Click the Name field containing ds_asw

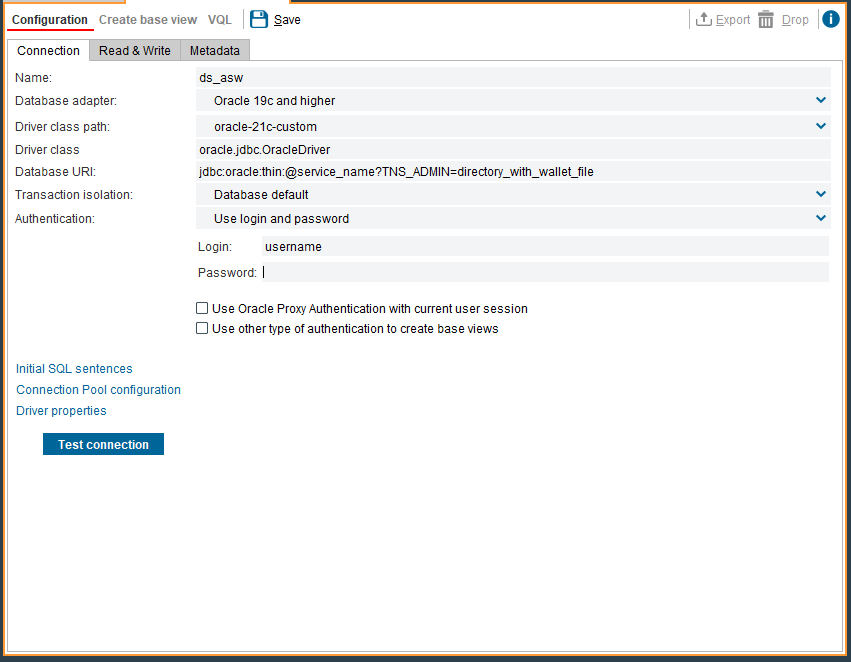[513, 78]
